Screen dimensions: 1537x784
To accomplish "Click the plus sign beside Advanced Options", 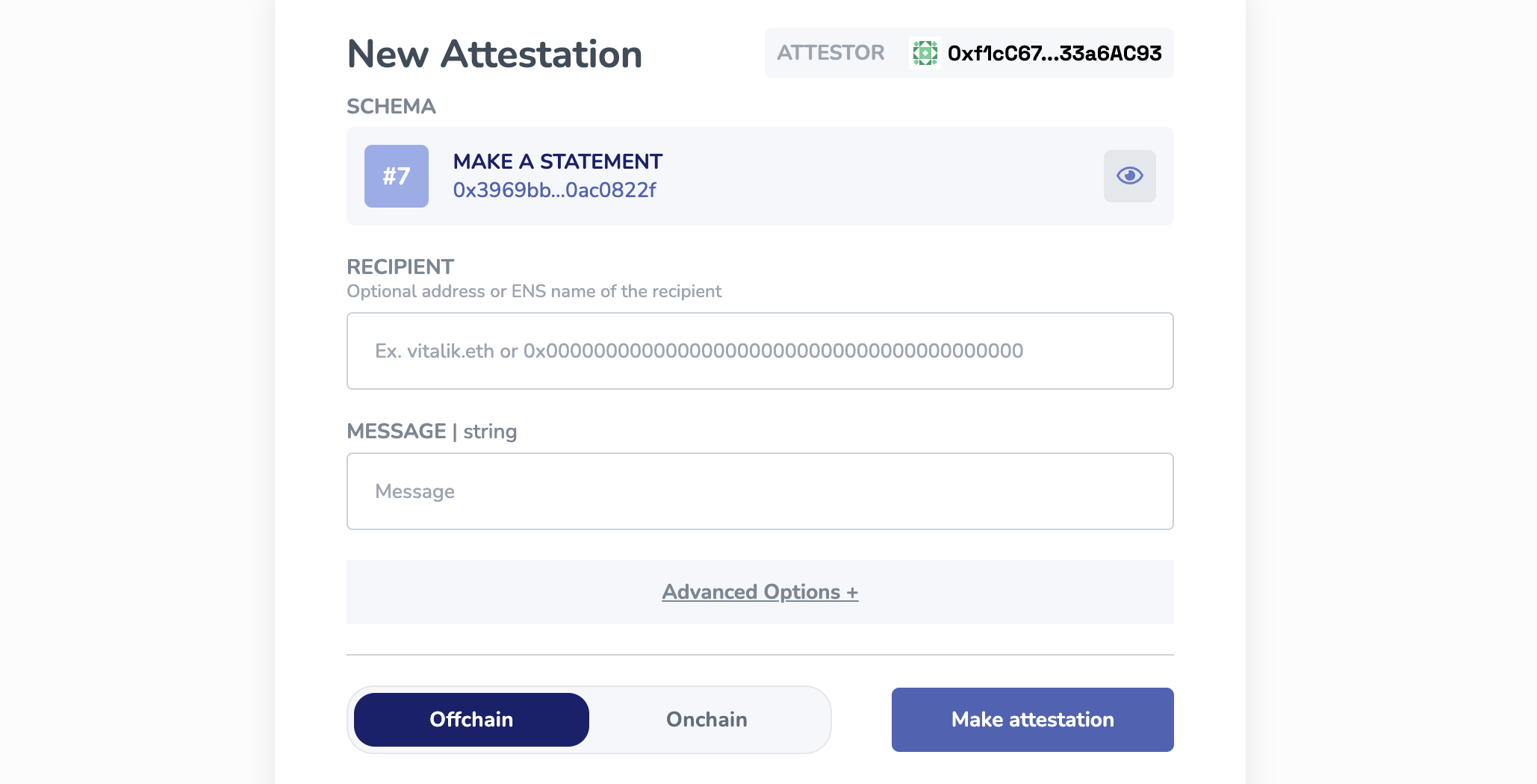I will click(x=852, y=593).
